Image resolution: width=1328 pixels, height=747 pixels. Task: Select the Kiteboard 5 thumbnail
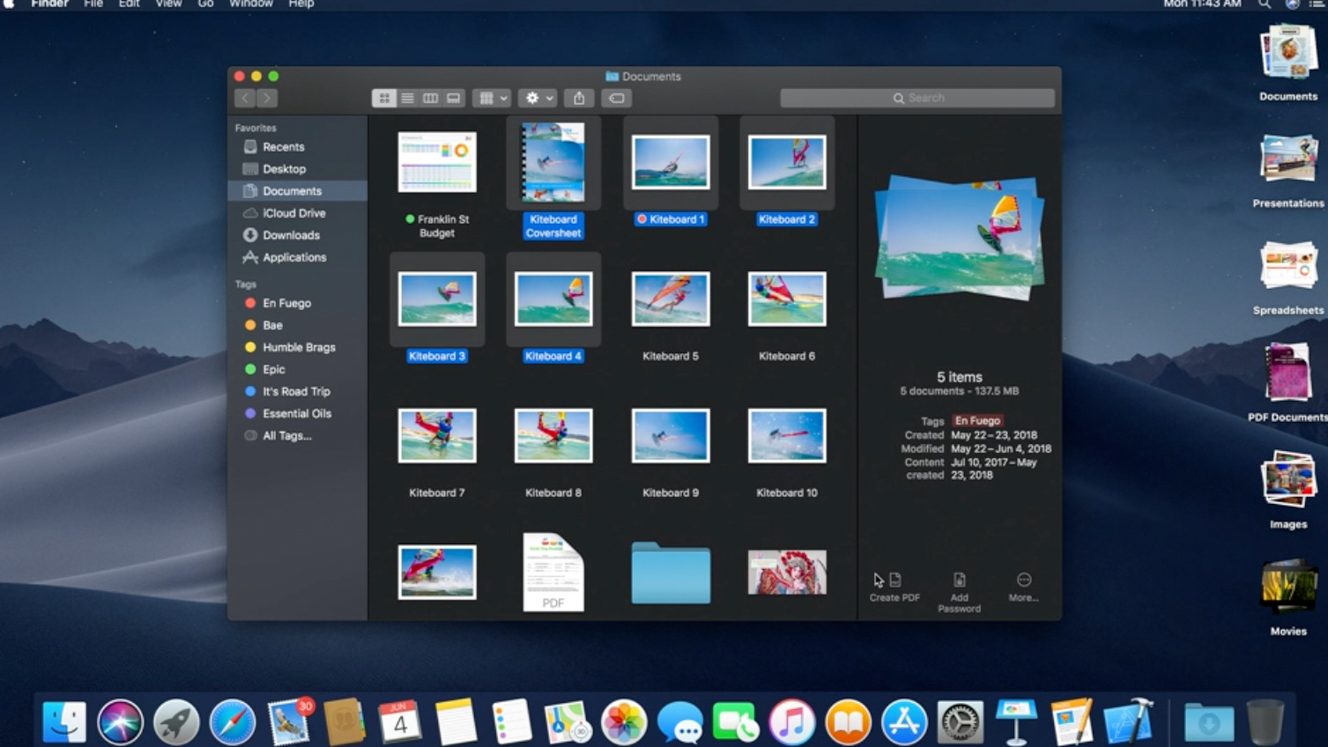click(x=671, y=299)
